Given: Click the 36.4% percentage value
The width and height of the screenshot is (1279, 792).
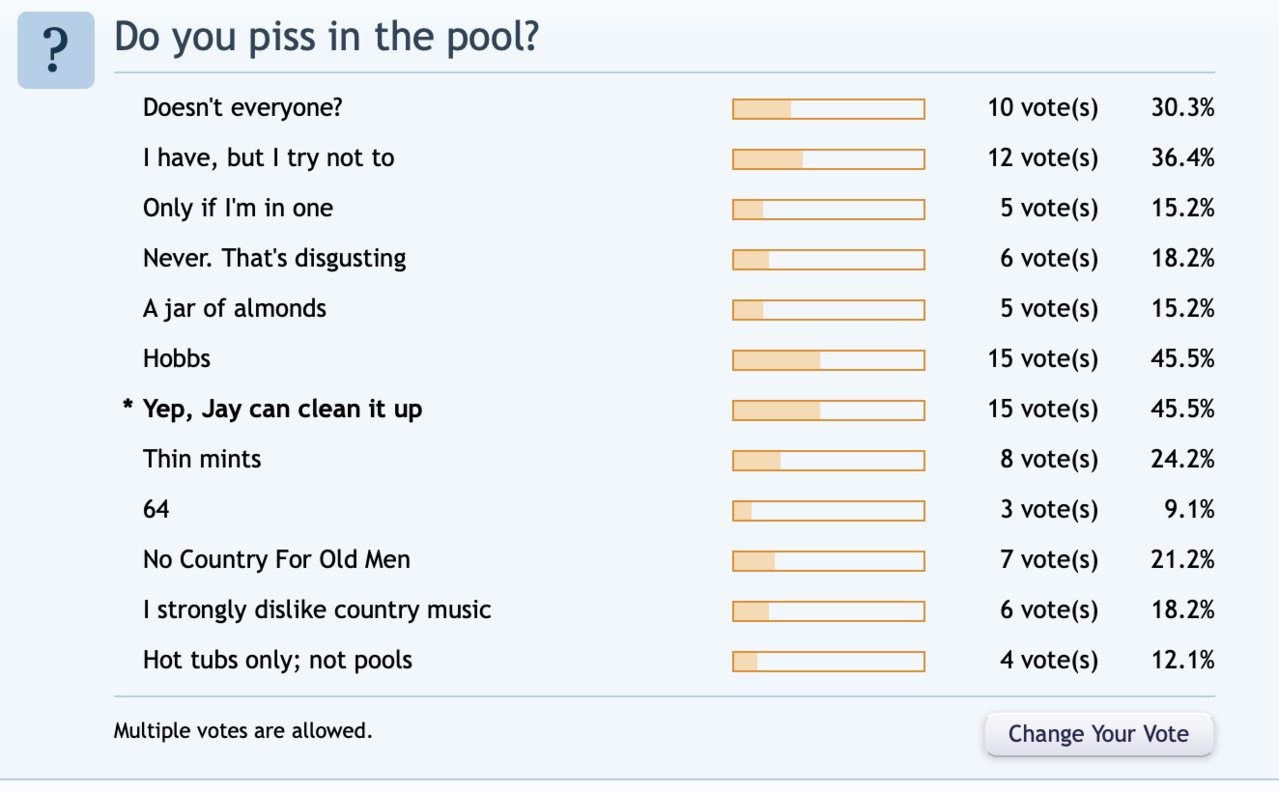Looking at the screenshot, I should (x=1183, y=158).
